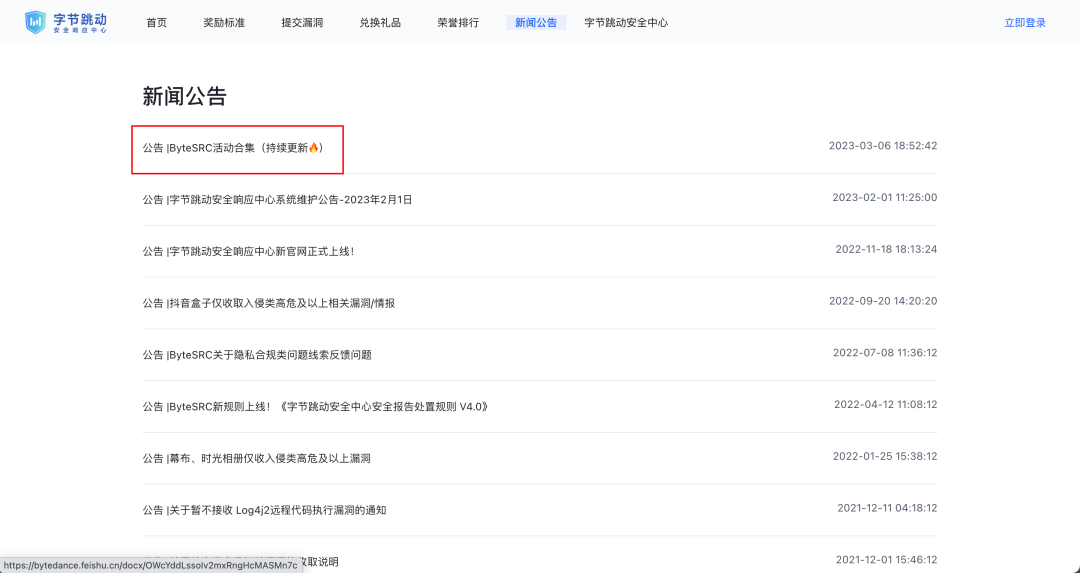
Task: Click the timestamp 2021-12-01 15:46:12
Action: [x=886, y=560]
